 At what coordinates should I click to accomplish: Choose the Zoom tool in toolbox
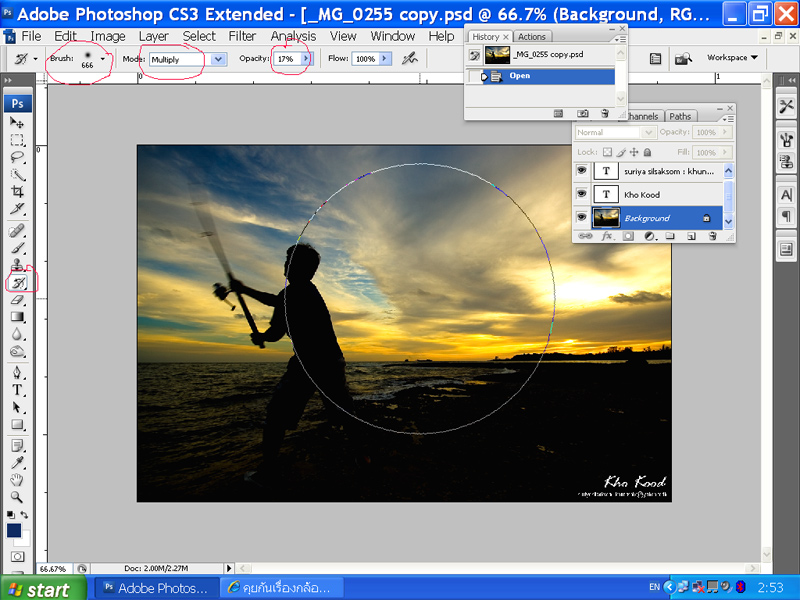(x=18, y=496)
